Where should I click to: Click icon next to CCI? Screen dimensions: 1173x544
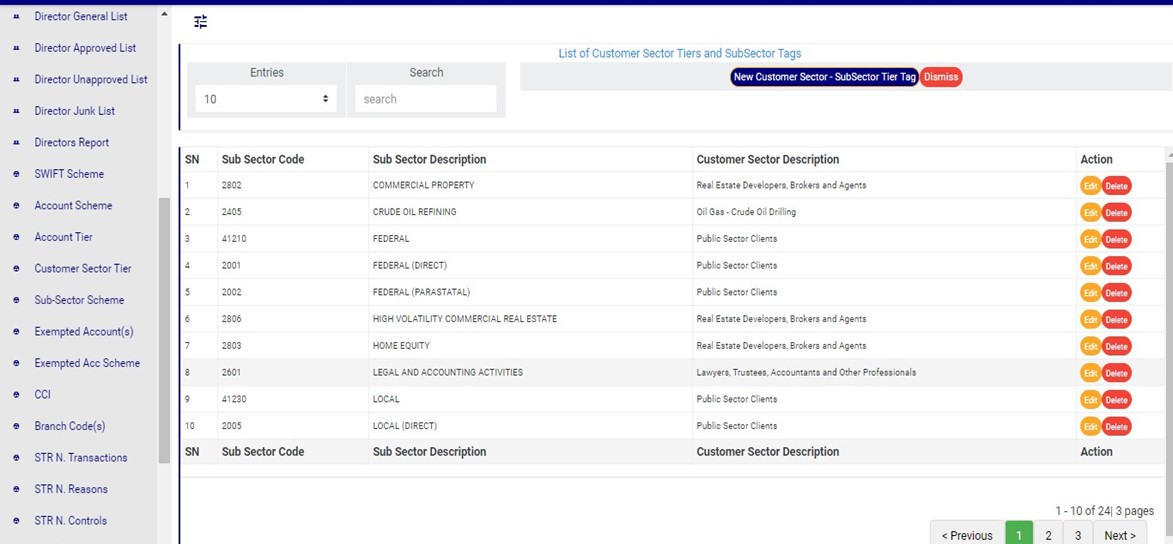click(x=16, y=395)
